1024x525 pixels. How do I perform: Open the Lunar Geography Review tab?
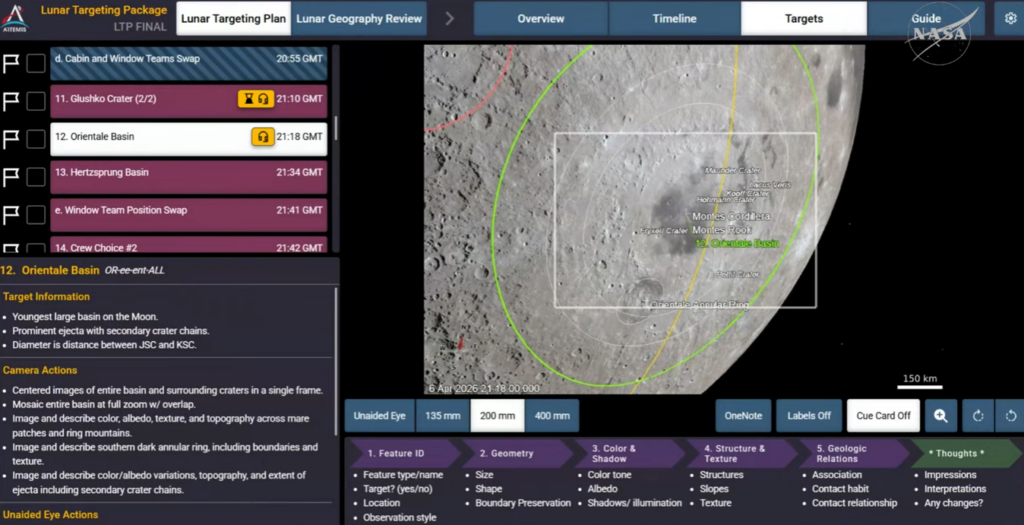361,19
